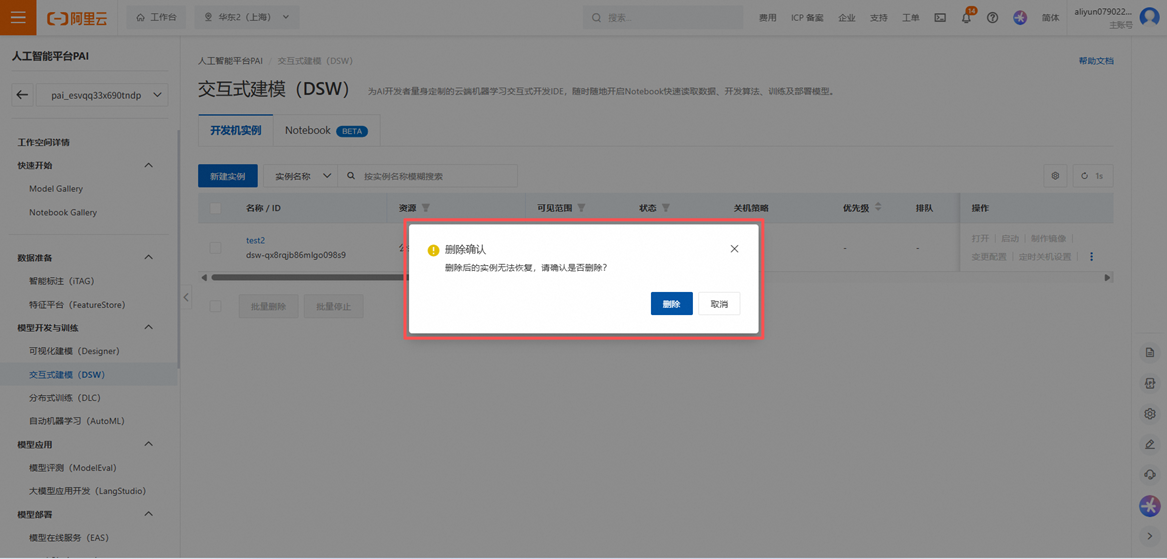Click the instance search magnifier icon
Image resolution: width=1167 pixels, height=559 pixels.
351,176
